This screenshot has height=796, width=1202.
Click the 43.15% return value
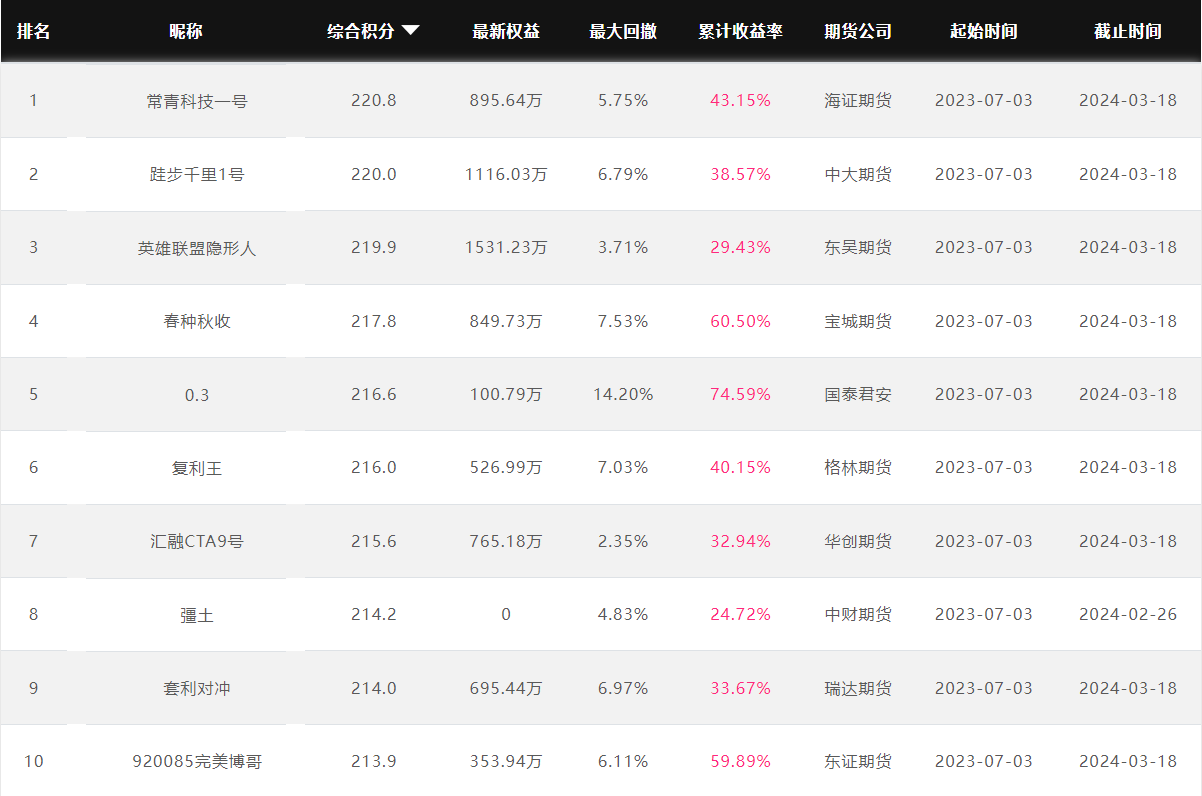pos(740,100)
